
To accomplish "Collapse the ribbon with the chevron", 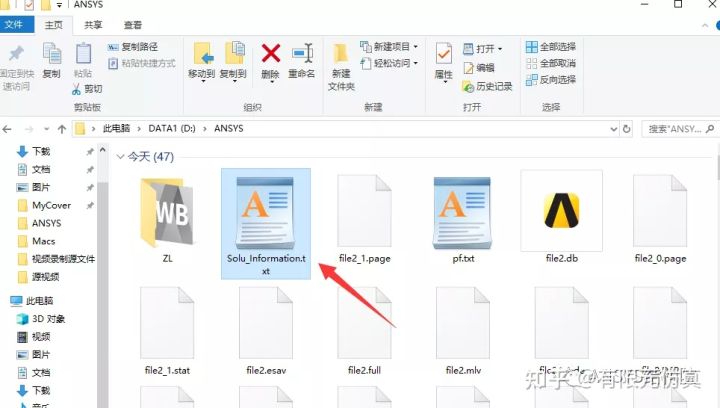I will (705, 25).
